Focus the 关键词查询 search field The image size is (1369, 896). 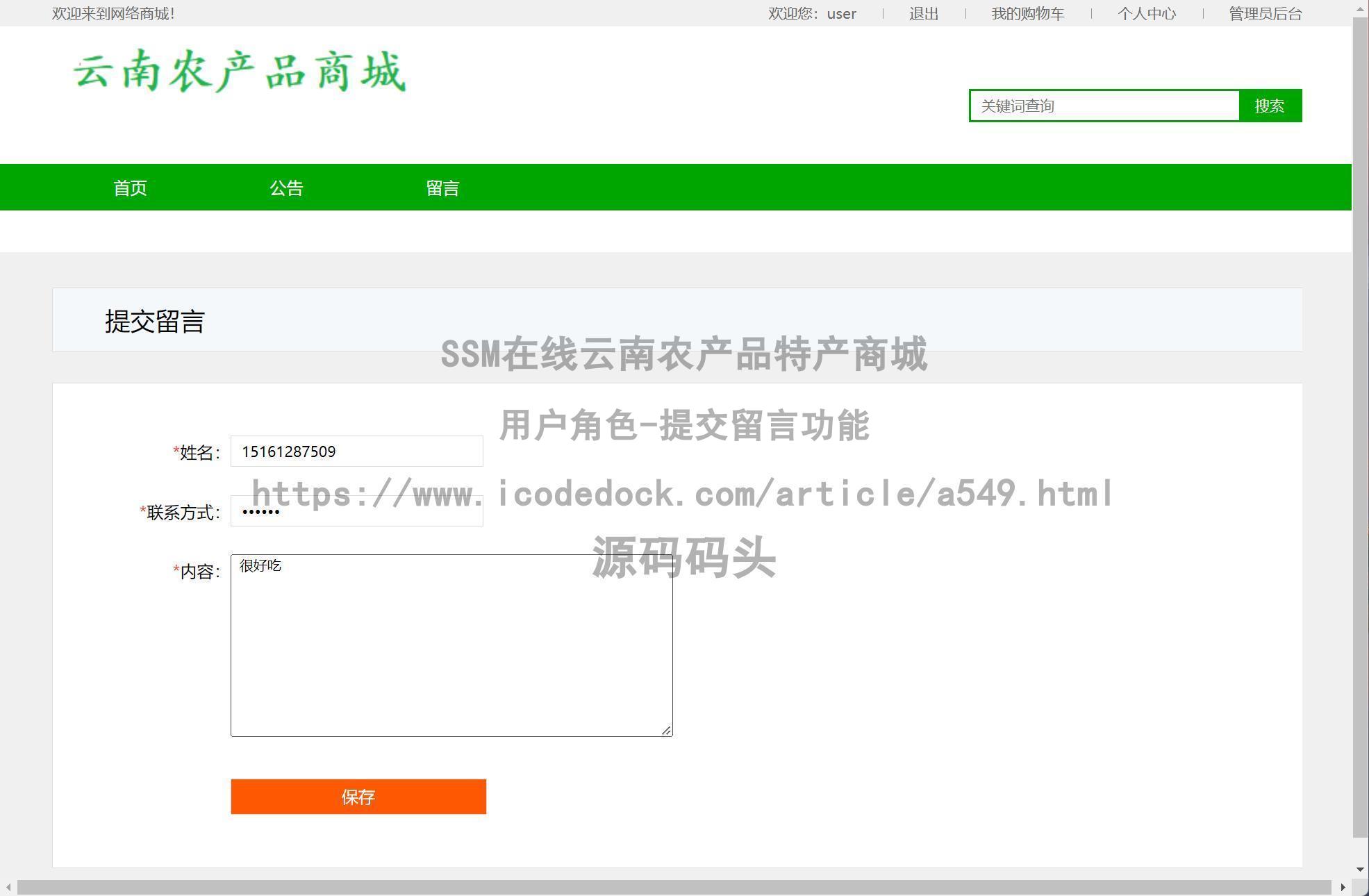[x=1104, y=106]
